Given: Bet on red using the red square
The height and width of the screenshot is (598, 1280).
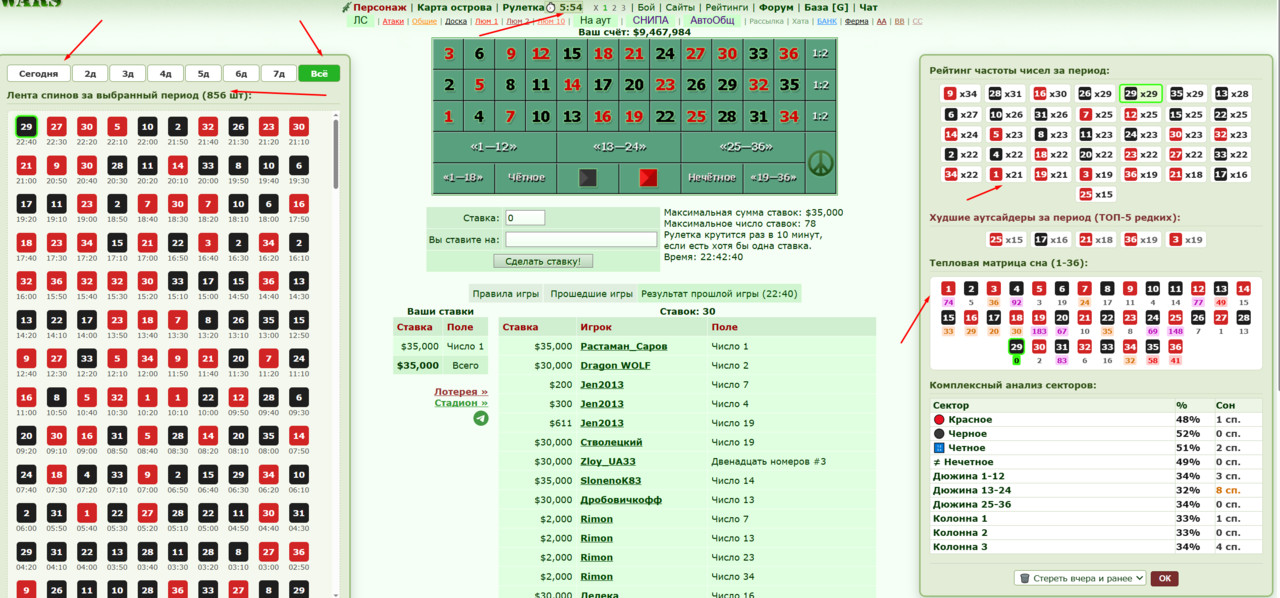Looking at the screenshot, I should click(649, 177).
